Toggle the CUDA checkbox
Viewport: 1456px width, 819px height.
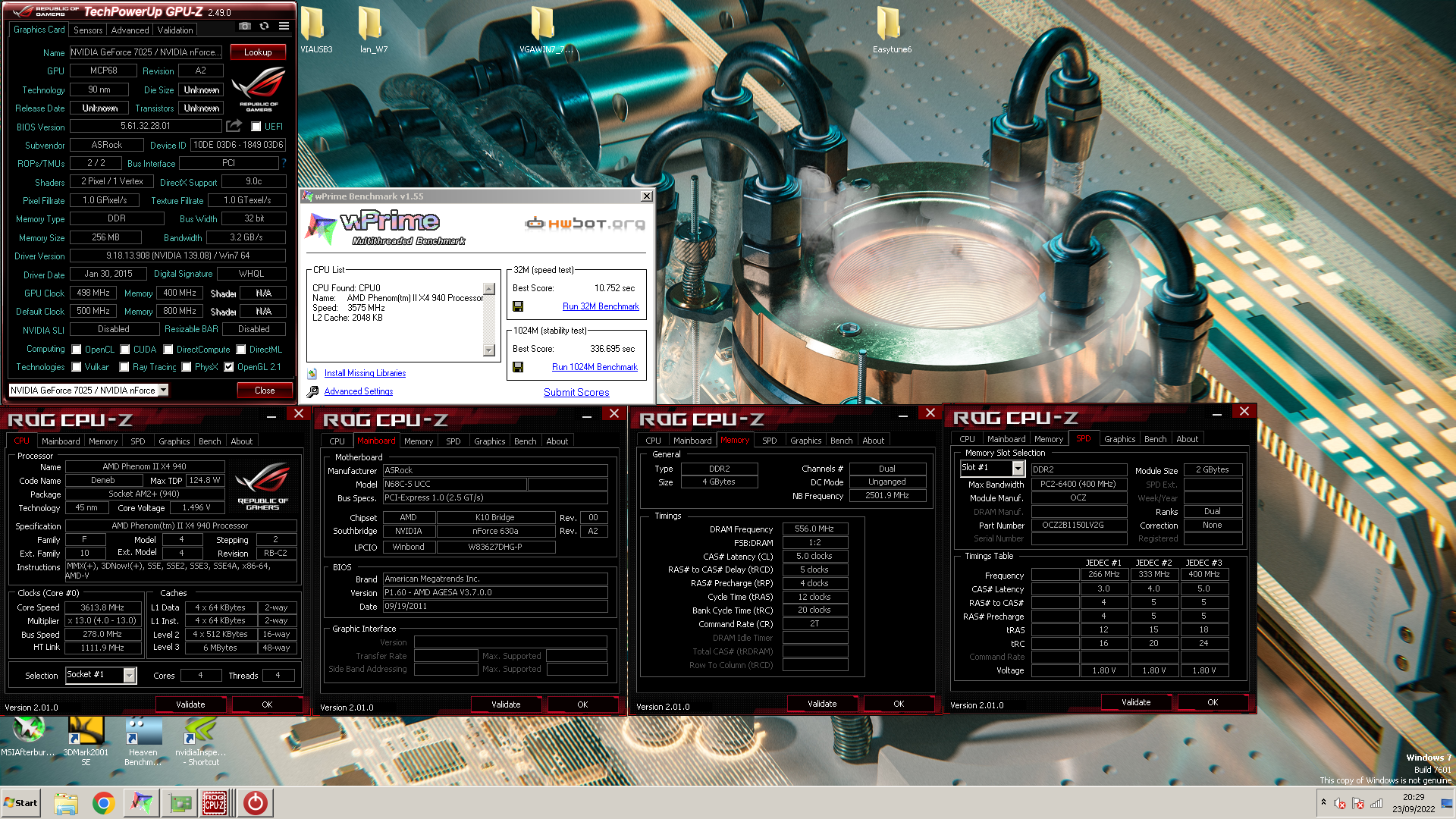click(x=125, y=350)
